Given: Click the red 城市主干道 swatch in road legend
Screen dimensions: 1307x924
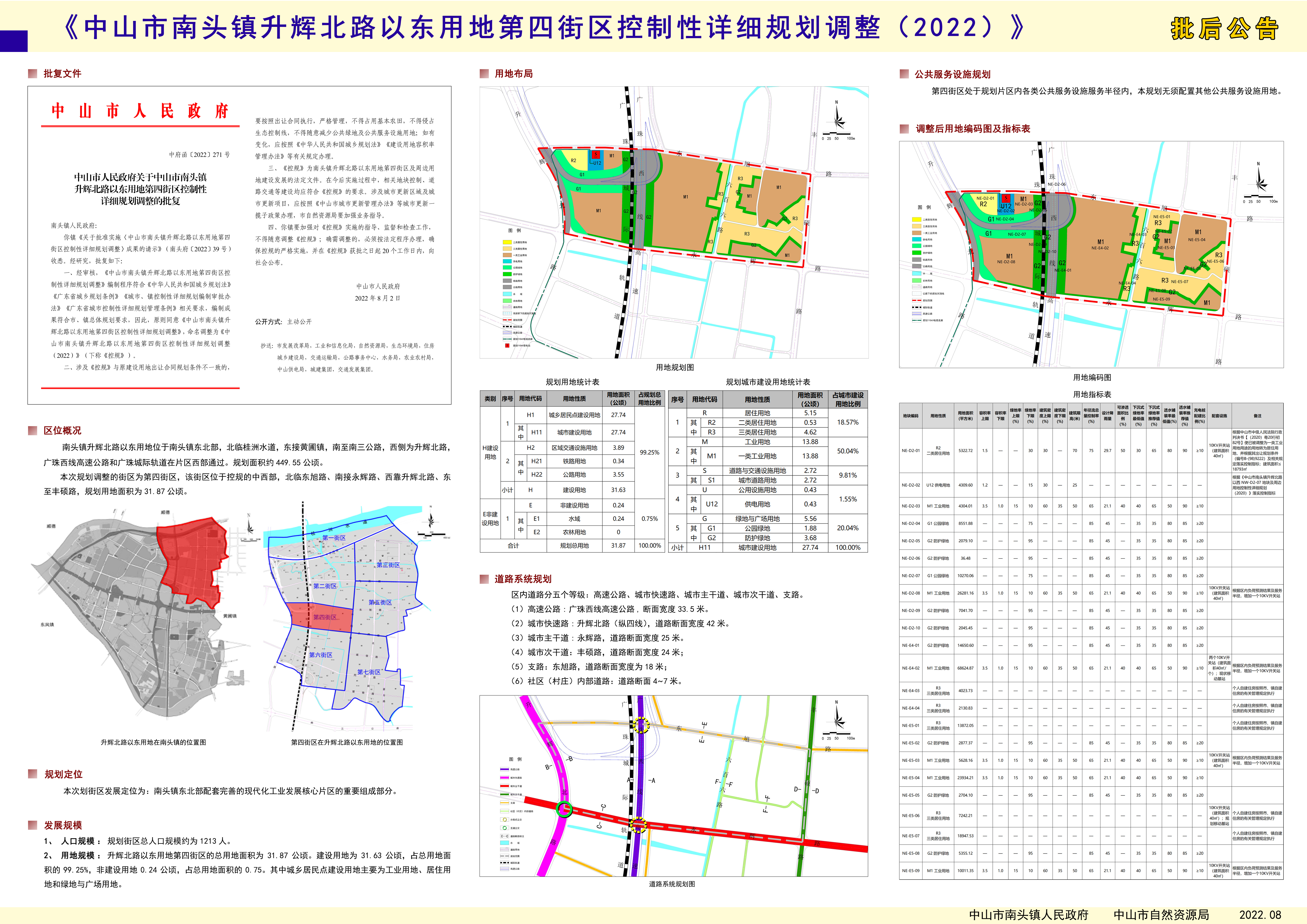Looking at the screenshot, I should pos(505,786).
